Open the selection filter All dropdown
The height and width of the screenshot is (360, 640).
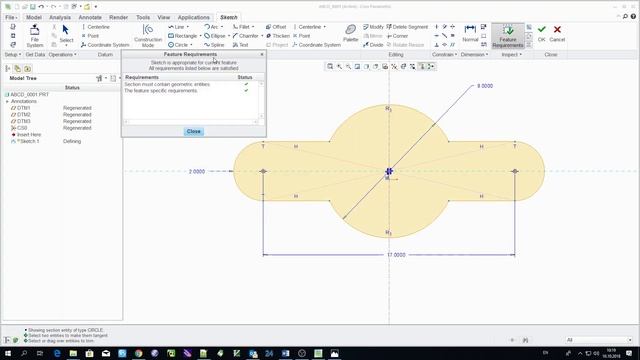point(598,340)
